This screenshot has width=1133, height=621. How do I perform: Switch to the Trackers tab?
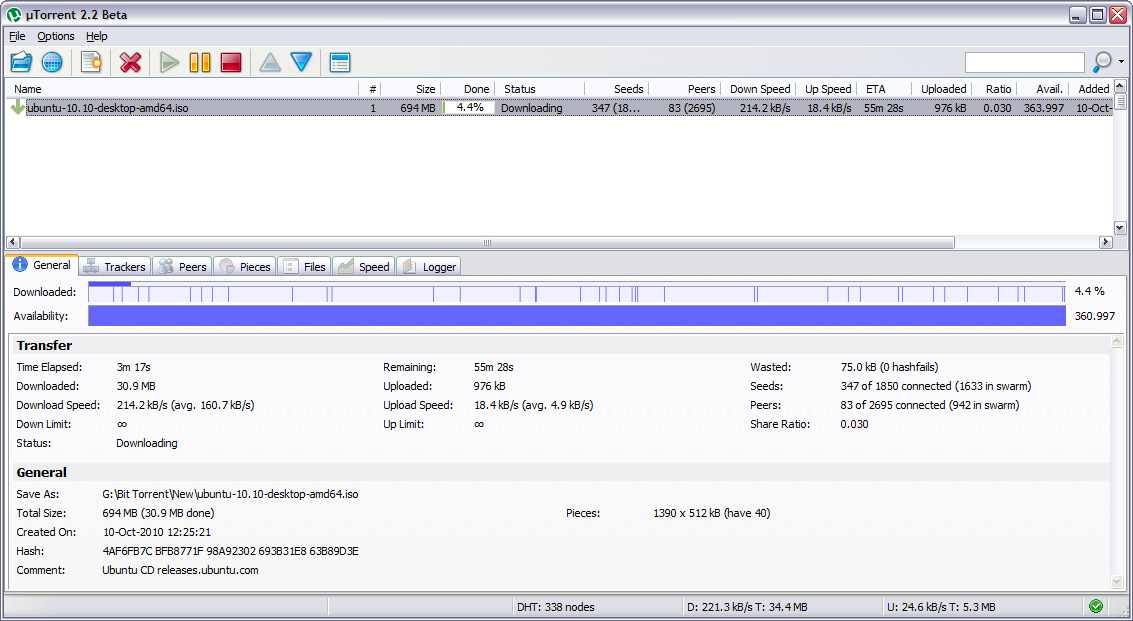pos(114,267)
